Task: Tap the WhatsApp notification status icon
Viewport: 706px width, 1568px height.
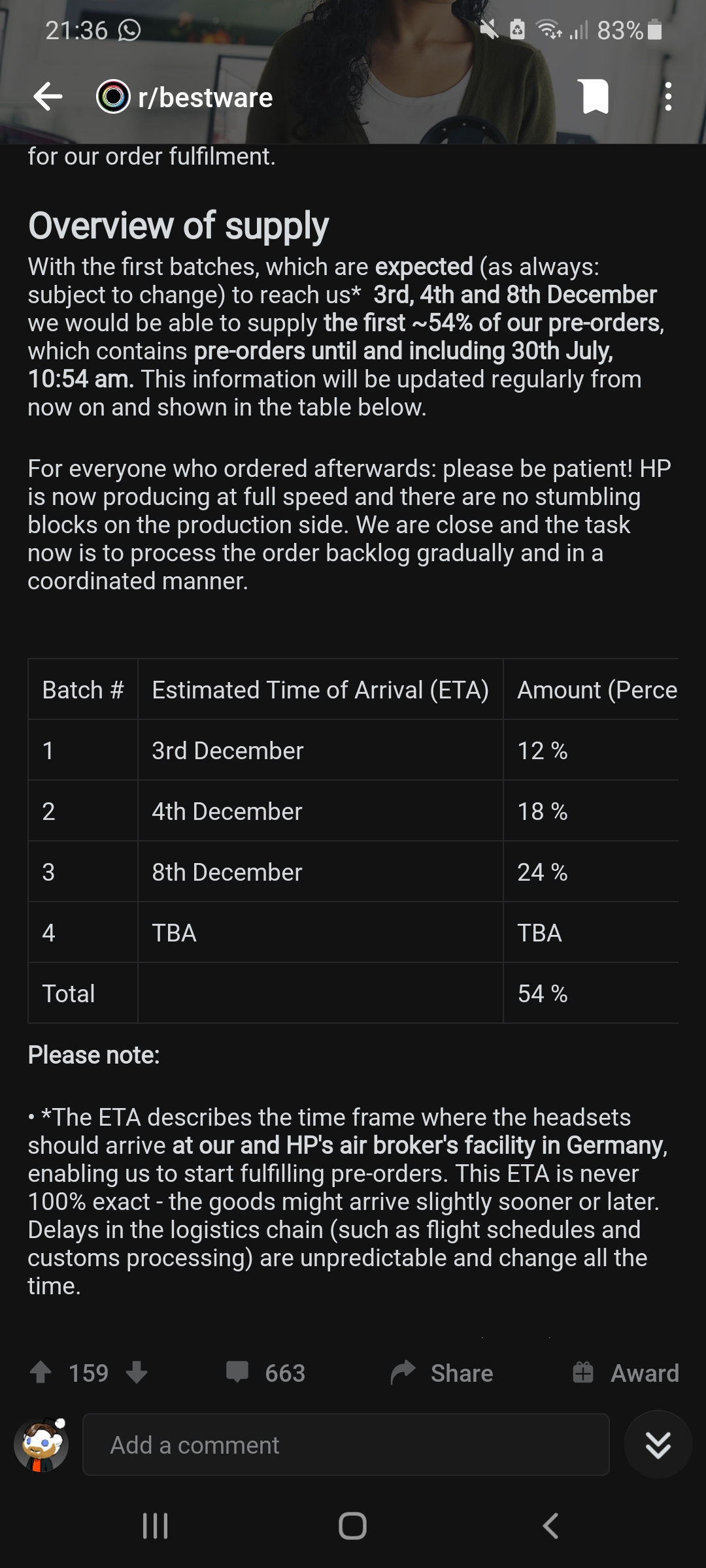Action: point(129,30)
